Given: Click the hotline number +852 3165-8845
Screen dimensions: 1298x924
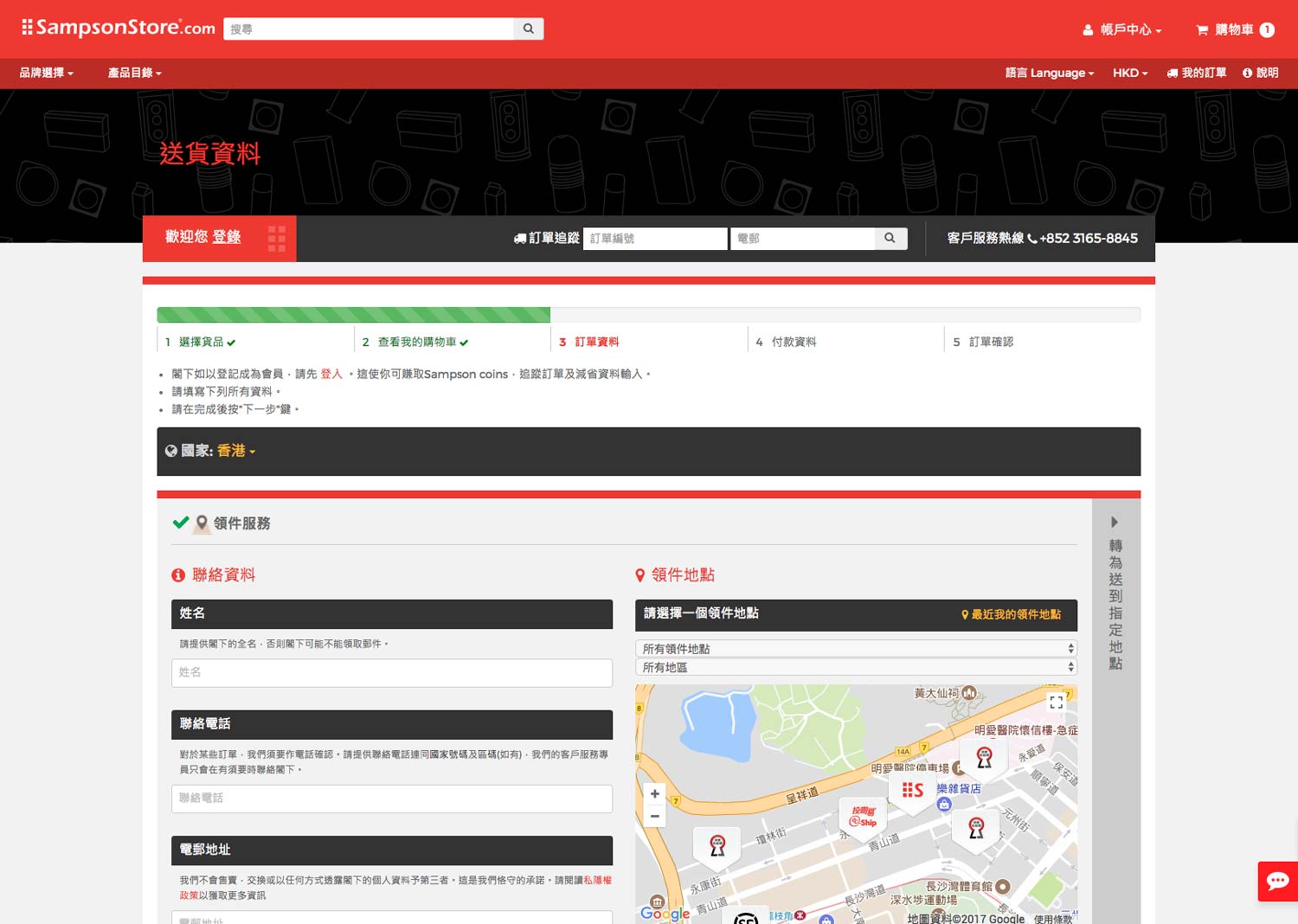Looking at the screenshot, I should (1089, 238).
